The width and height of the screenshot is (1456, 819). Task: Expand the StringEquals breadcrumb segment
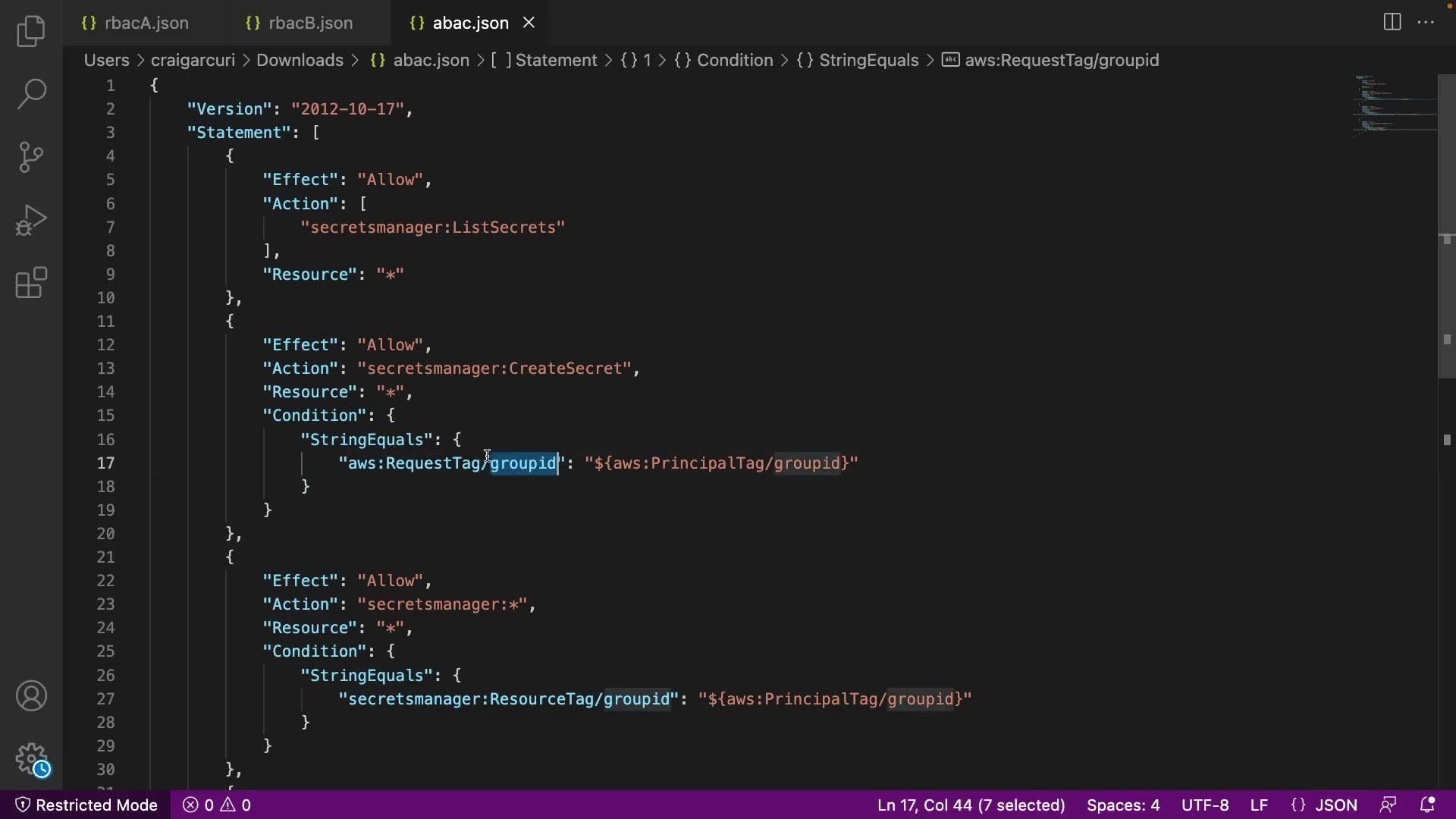click(868, 60)
